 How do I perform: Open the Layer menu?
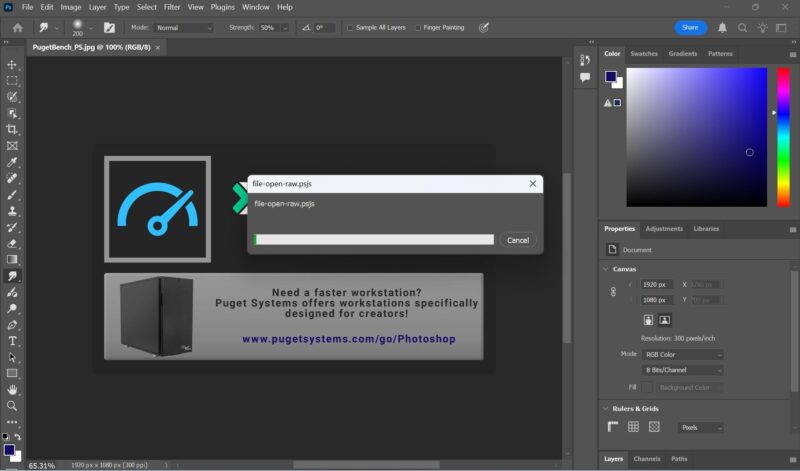pos(97,7)
